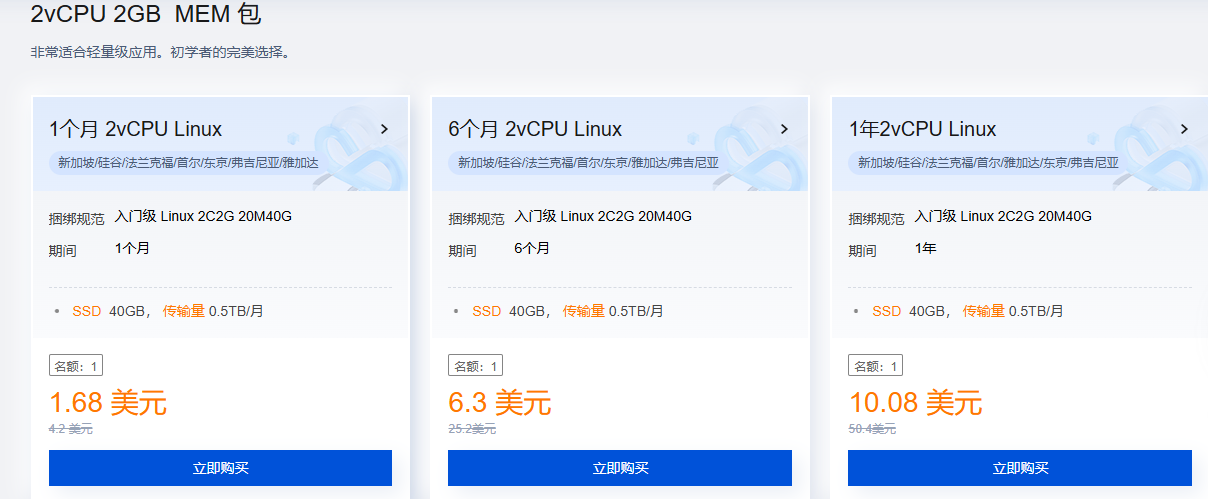Select the region list in the 1个月 card
The image size is (1208, 499).
[x=188, y=162]
